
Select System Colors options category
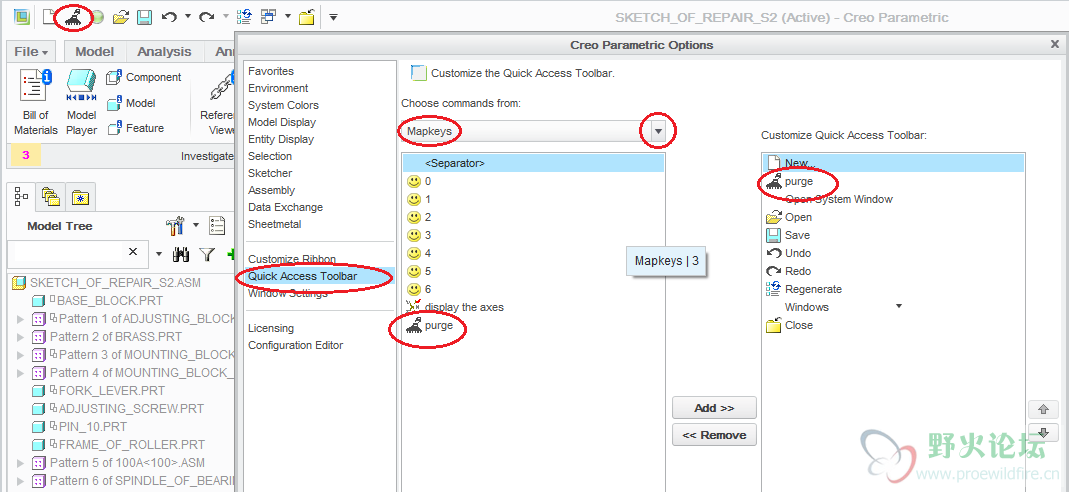283,105
